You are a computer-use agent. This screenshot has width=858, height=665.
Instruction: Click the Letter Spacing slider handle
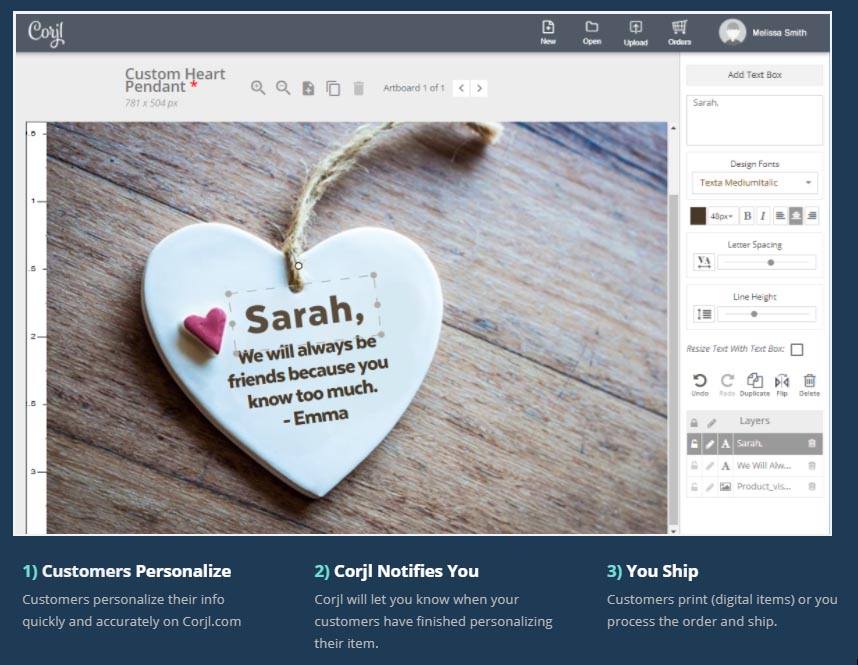point(770,262)
